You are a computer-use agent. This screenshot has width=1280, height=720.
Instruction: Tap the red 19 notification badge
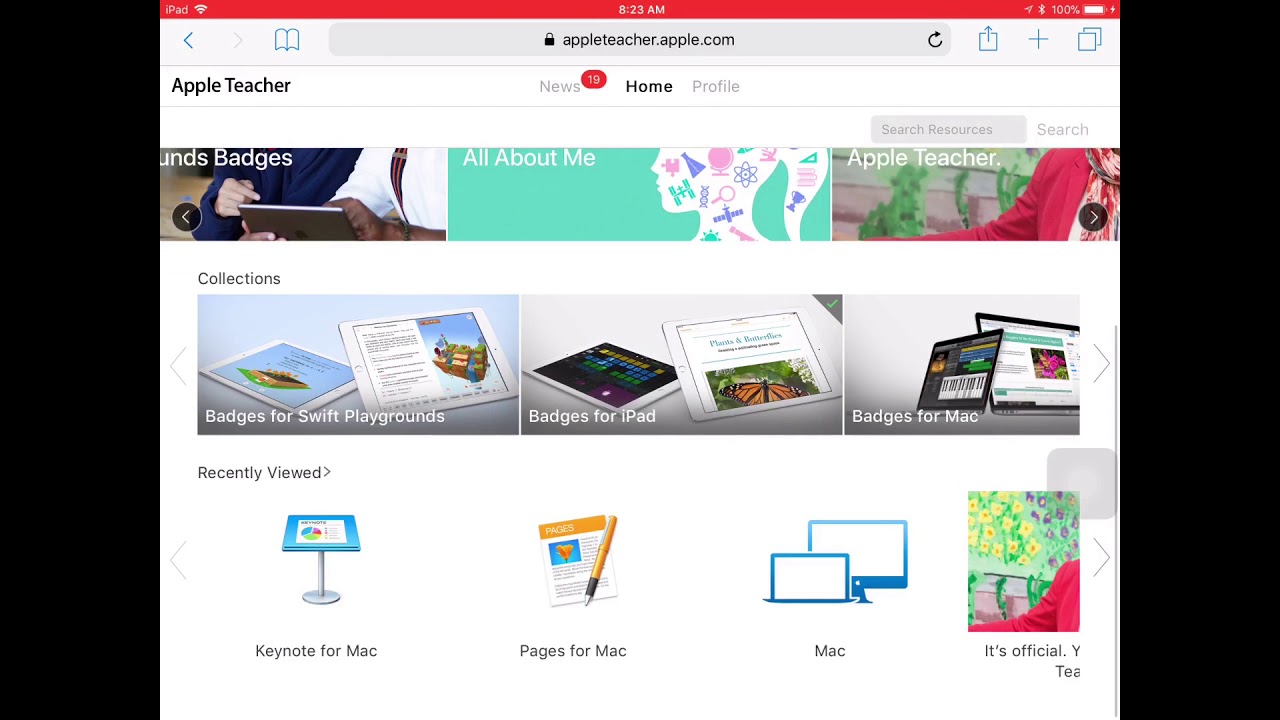[x=594, y=79]
